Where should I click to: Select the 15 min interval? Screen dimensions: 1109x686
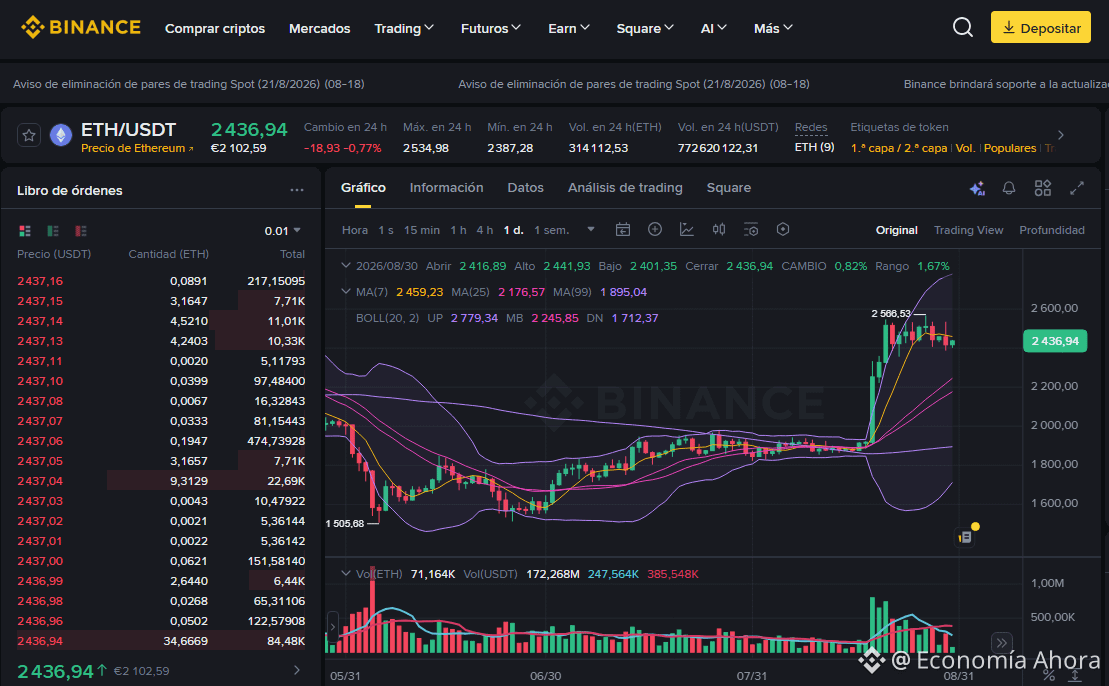pyautogui.click(x=422, y=230)
